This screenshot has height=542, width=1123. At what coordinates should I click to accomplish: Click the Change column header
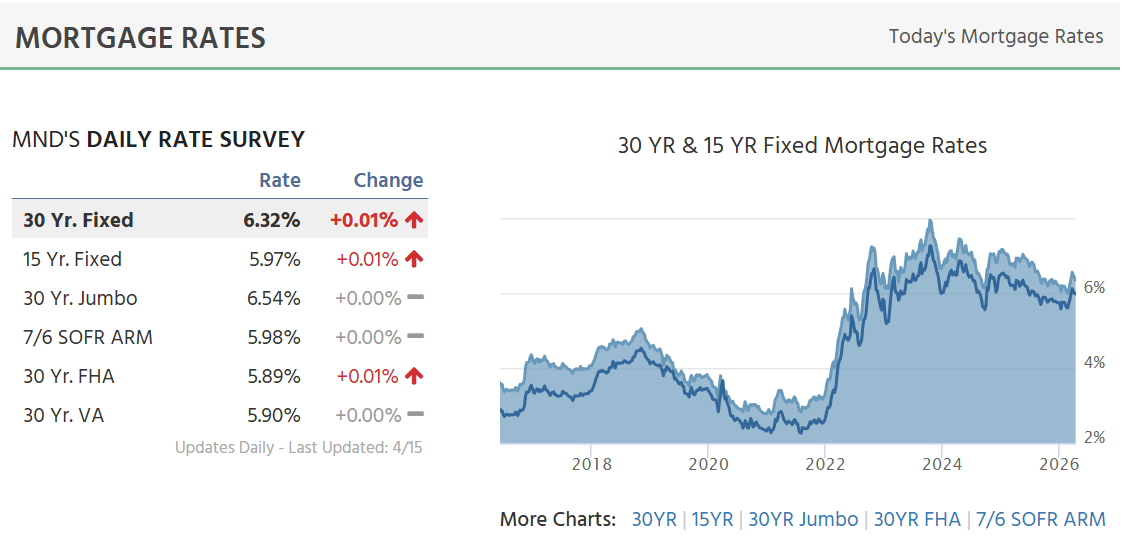point(388,180)
